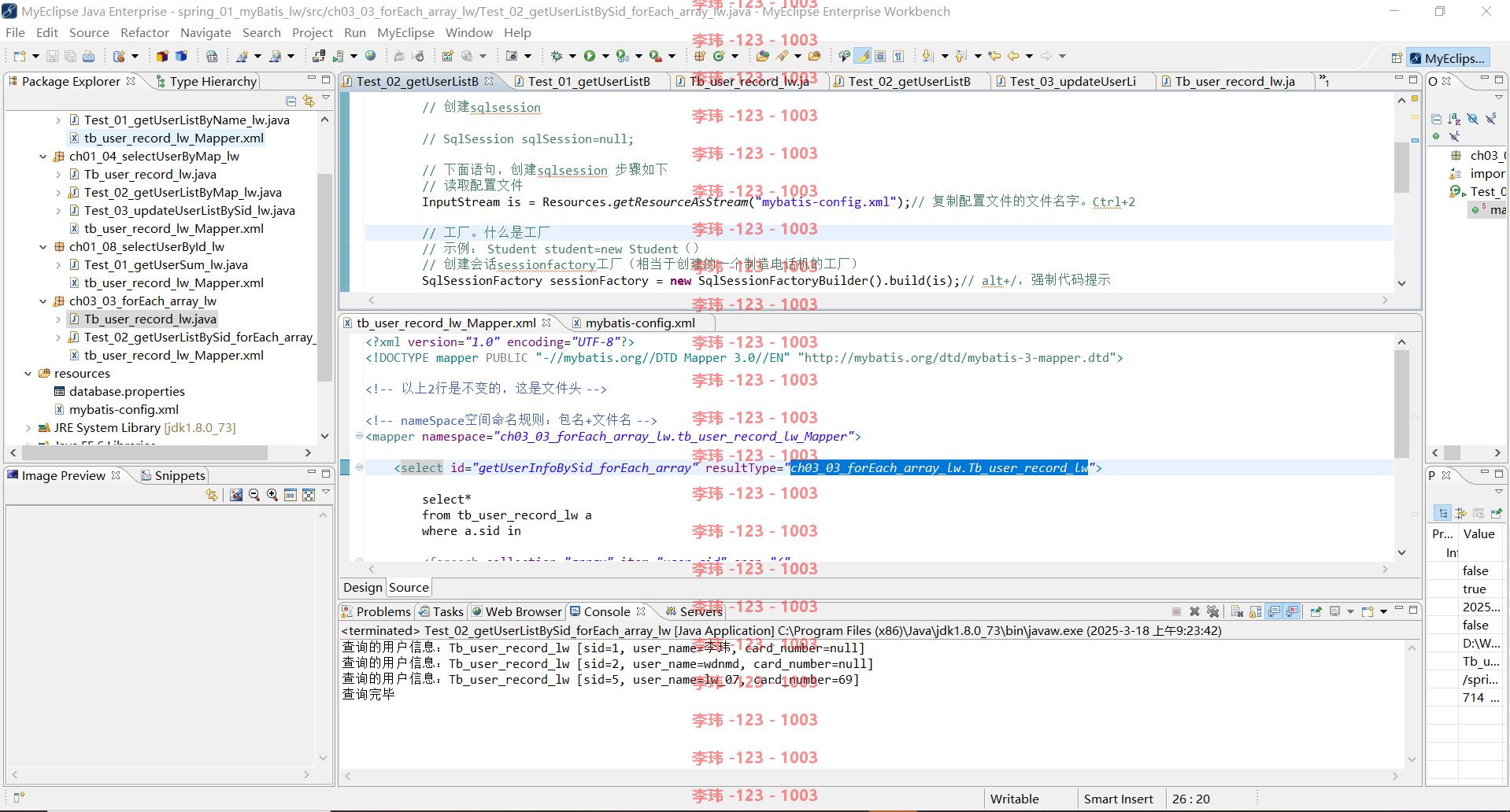Click Collapse All in Package Explorer
Screen dimensions: 1510x812
point(291,101)
